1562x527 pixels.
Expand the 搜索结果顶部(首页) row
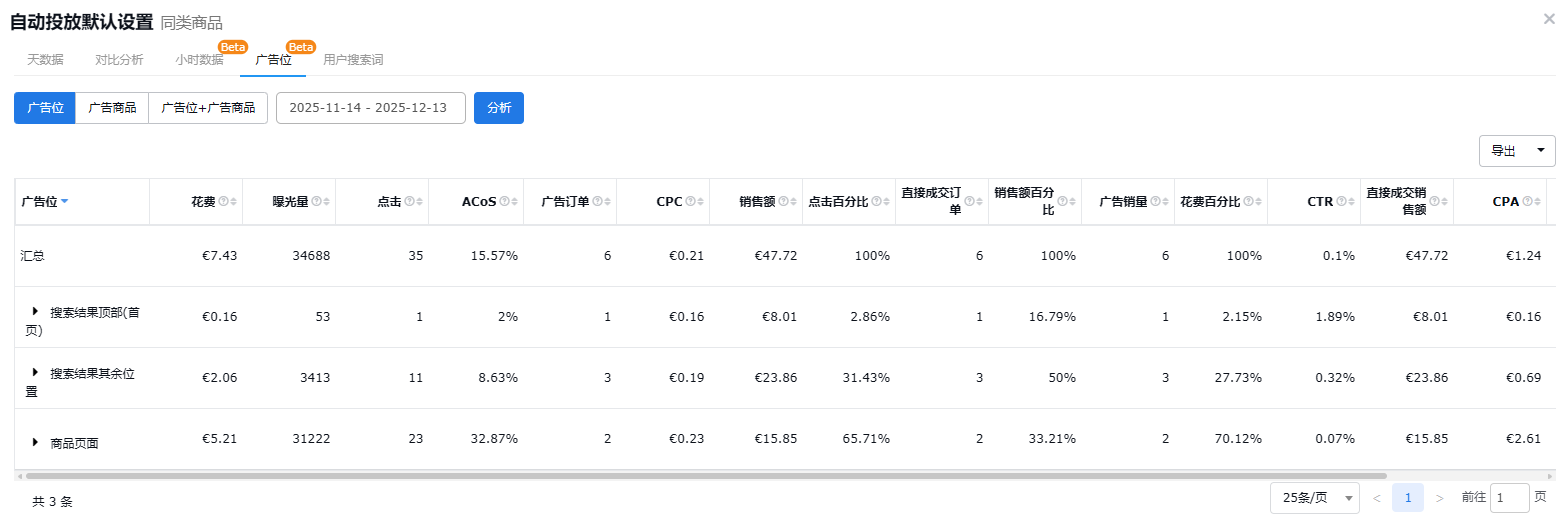(35, 312)
